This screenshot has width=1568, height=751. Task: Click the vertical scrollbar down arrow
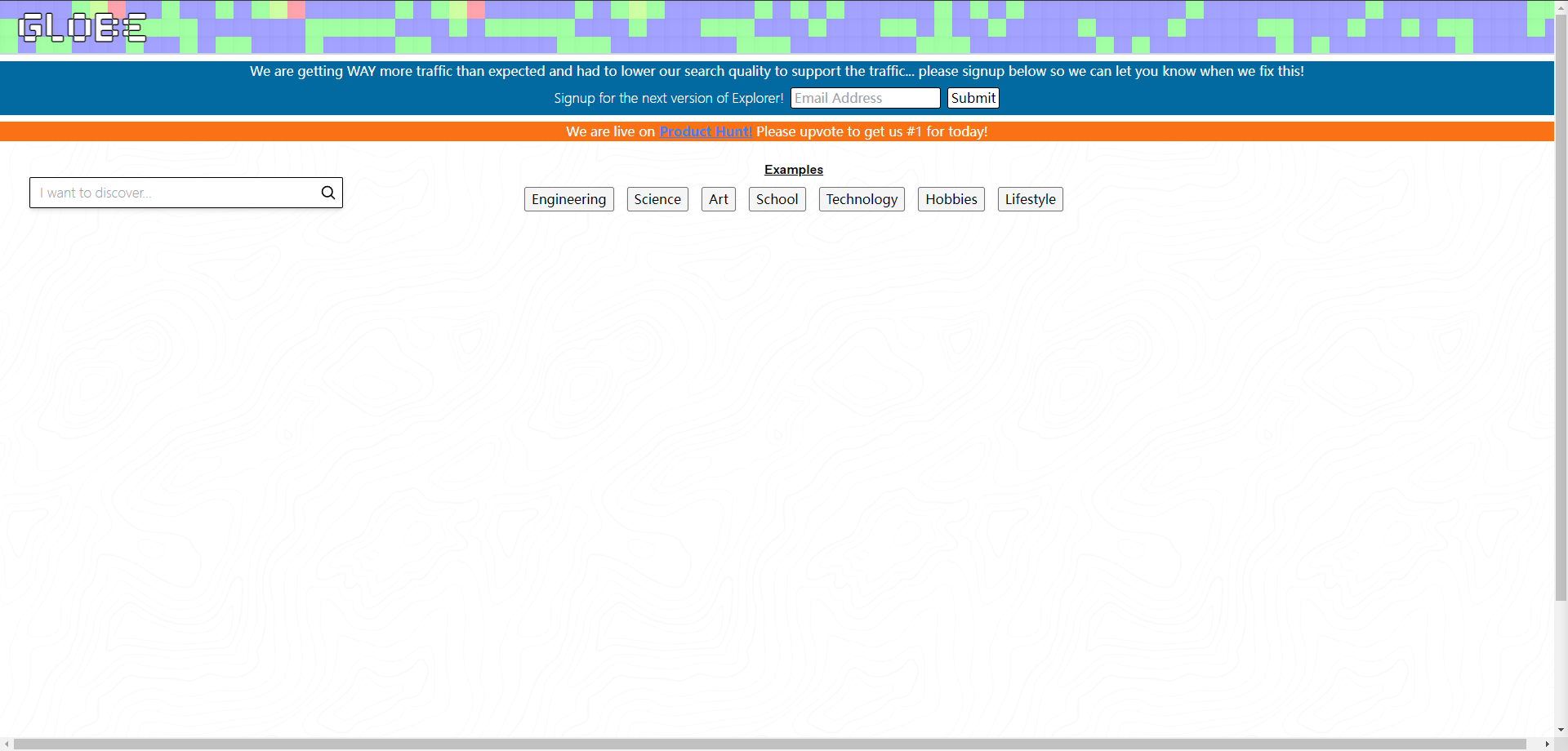1561,731
